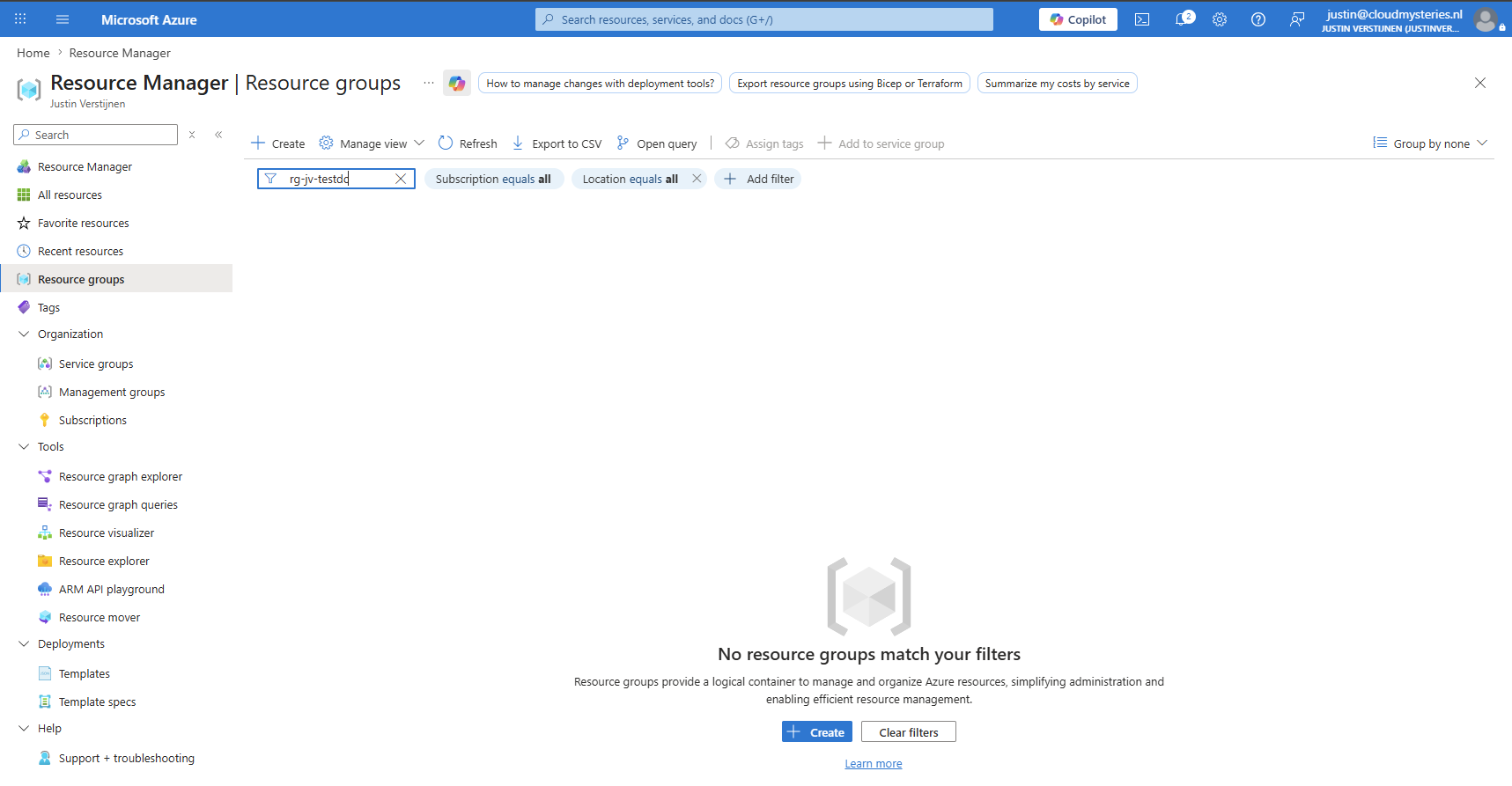Click the Copilot sparkle icon beside title
The height and width of the screenshot is (786, 1512).
pyautogui.click(x=457, y=84)
